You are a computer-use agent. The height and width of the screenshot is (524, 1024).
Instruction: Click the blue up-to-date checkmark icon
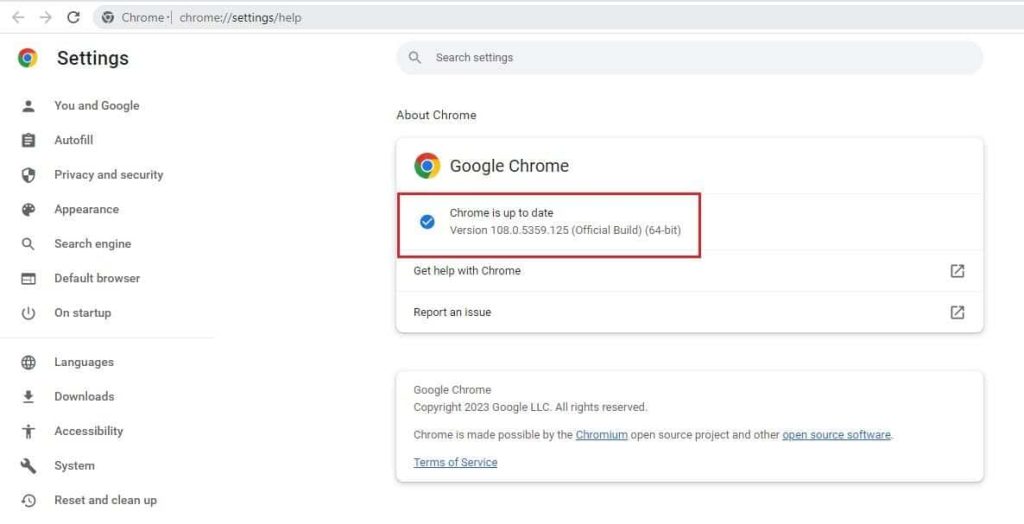(x=427, y=222)
